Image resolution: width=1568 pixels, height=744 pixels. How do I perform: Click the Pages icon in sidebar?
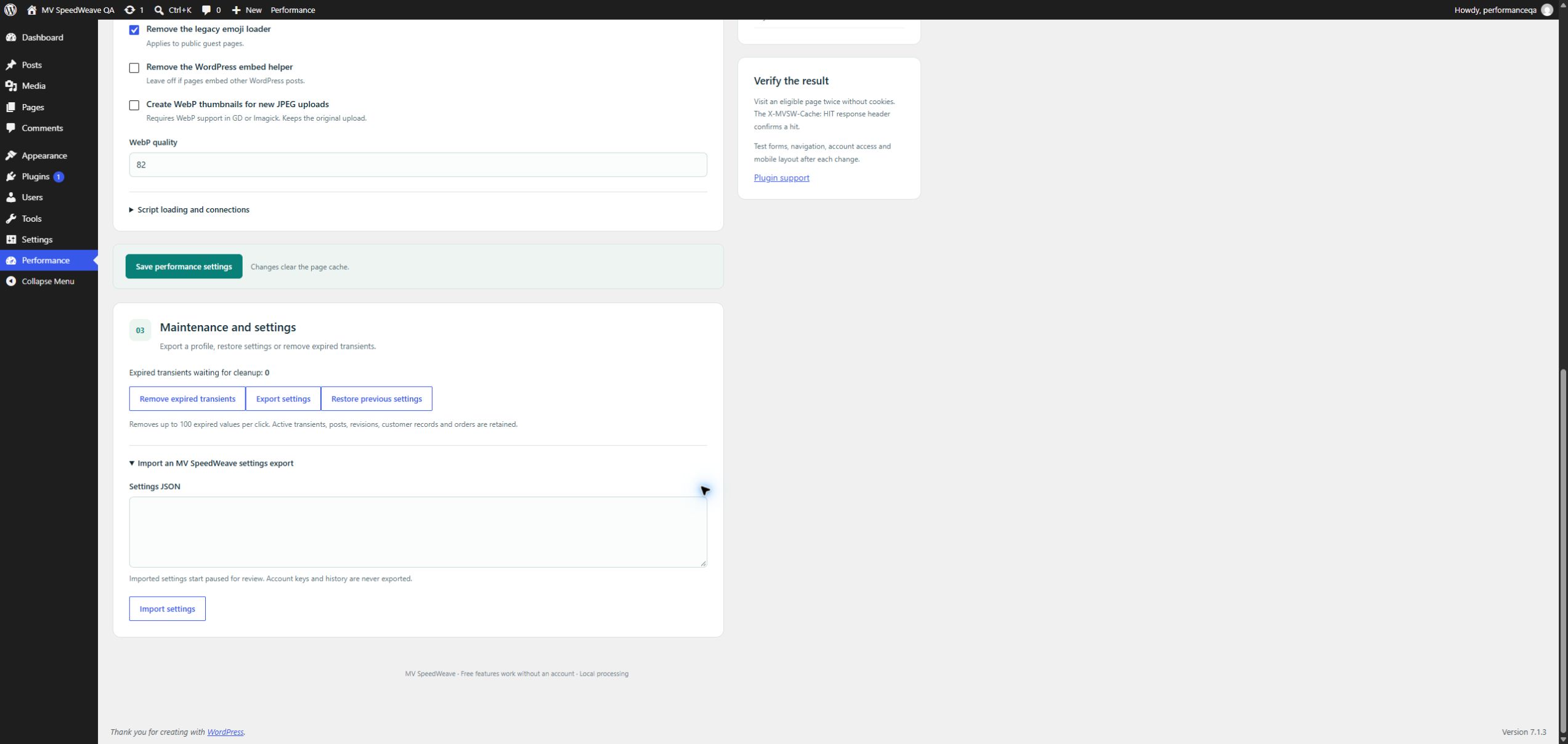coord(11,107)
